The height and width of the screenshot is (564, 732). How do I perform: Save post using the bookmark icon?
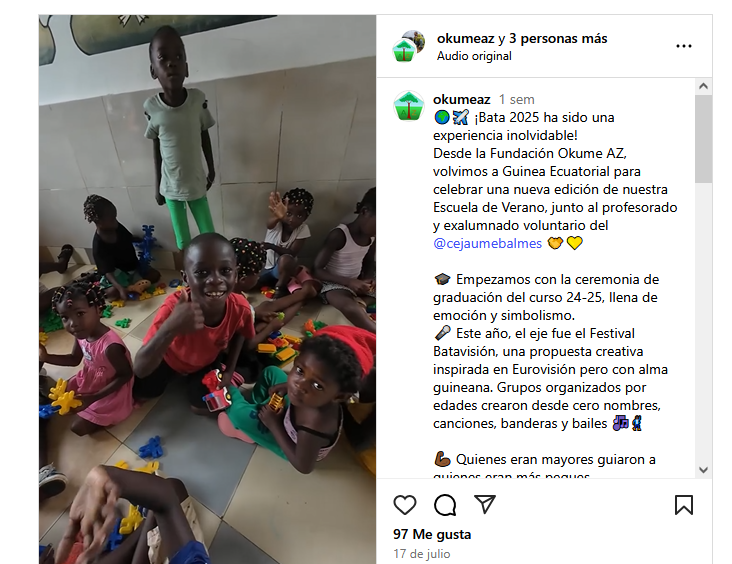pos(683,505)
